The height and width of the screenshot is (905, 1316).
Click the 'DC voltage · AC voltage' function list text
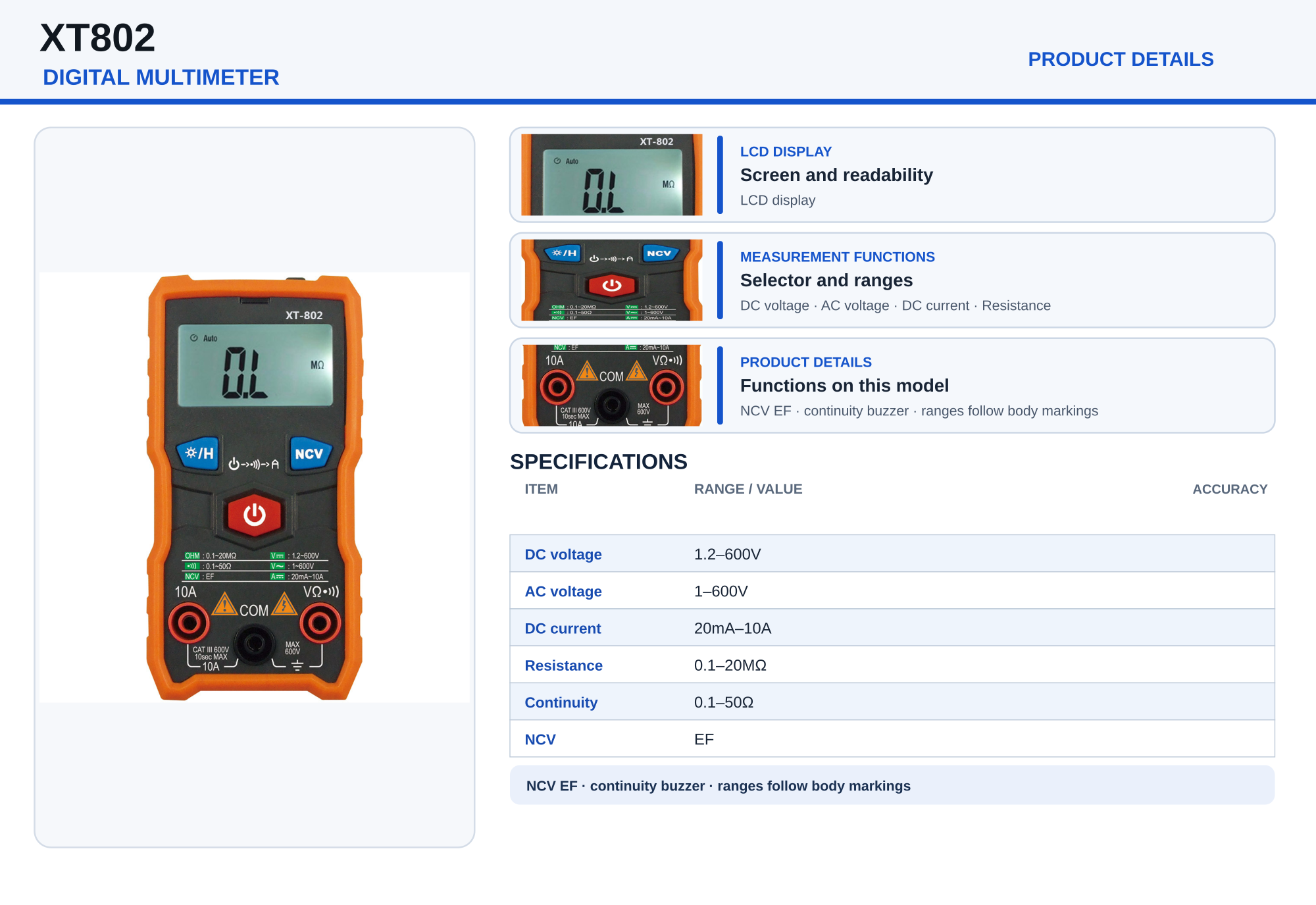coord(895,306)
